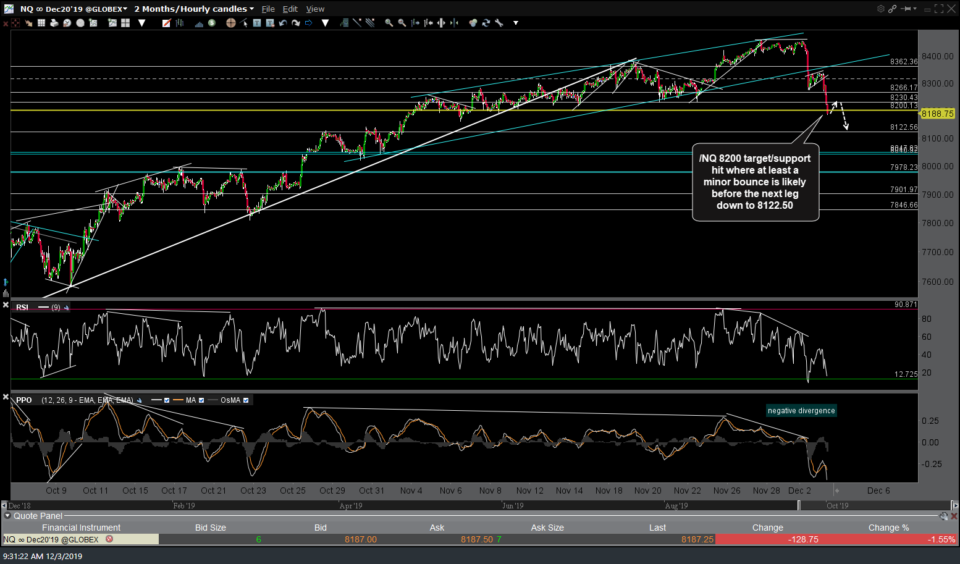Expand the white triangle dropdown after blue arrow
Viewport: 960px width, 564px height.
click(x=325, y=23)
